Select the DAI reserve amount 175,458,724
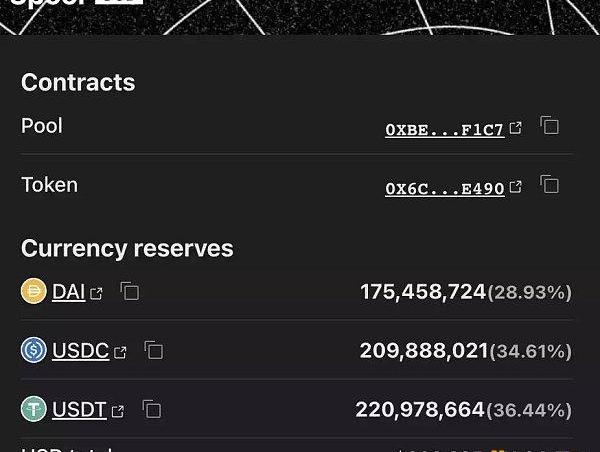Image resolution: width=600 pixels, height=452 pixels. coord(423,292)
